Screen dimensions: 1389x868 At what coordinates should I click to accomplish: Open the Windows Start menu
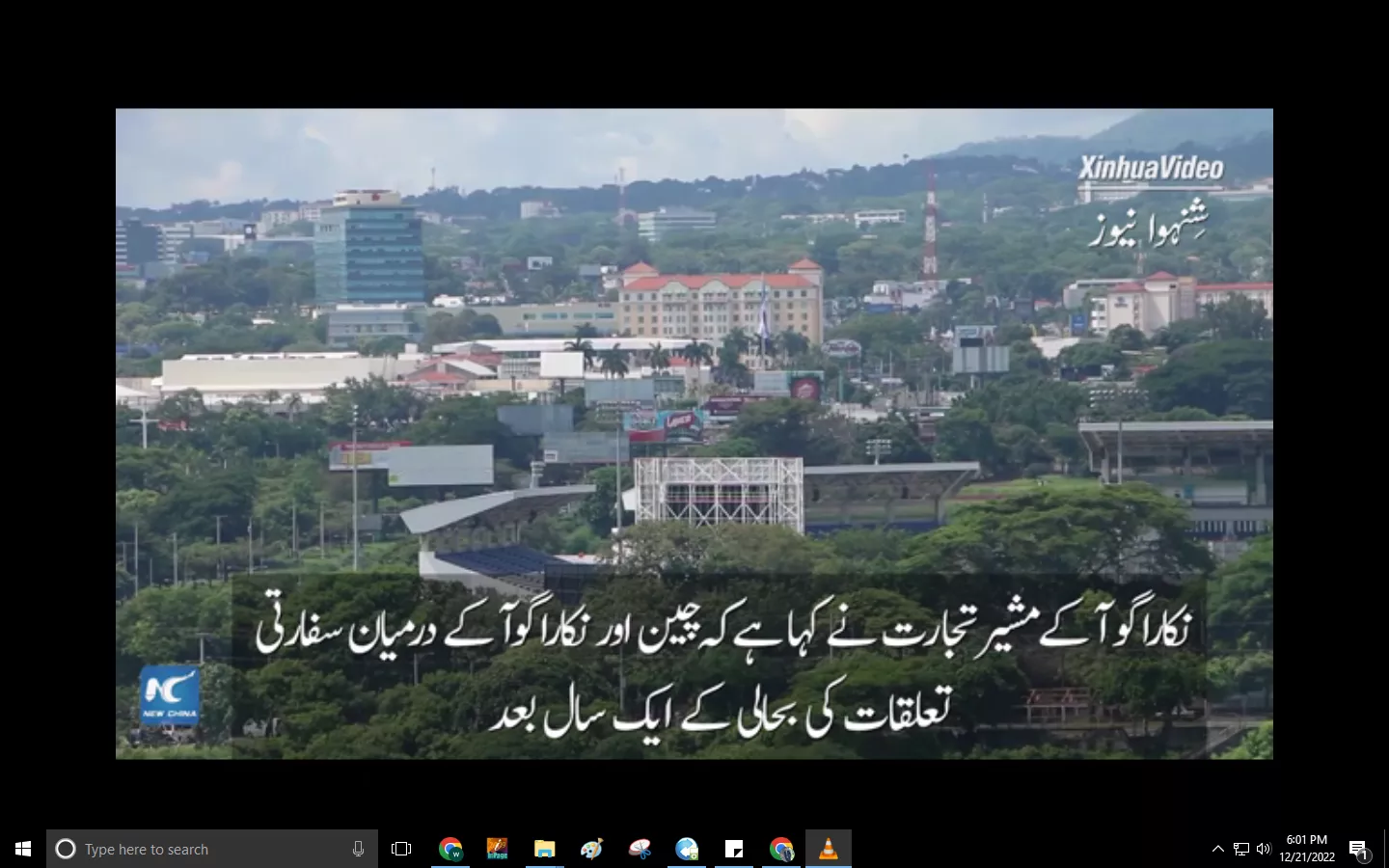23,849
